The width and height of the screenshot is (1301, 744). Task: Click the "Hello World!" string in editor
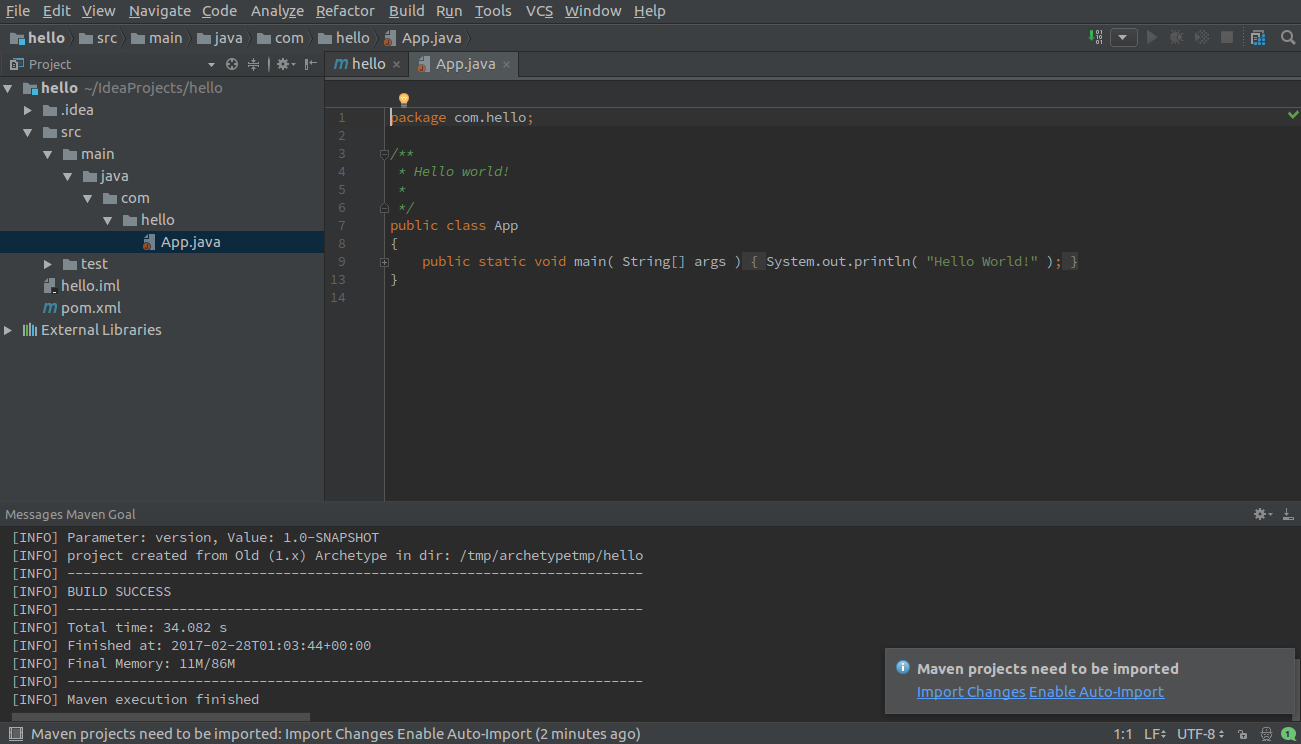[982, 262]
